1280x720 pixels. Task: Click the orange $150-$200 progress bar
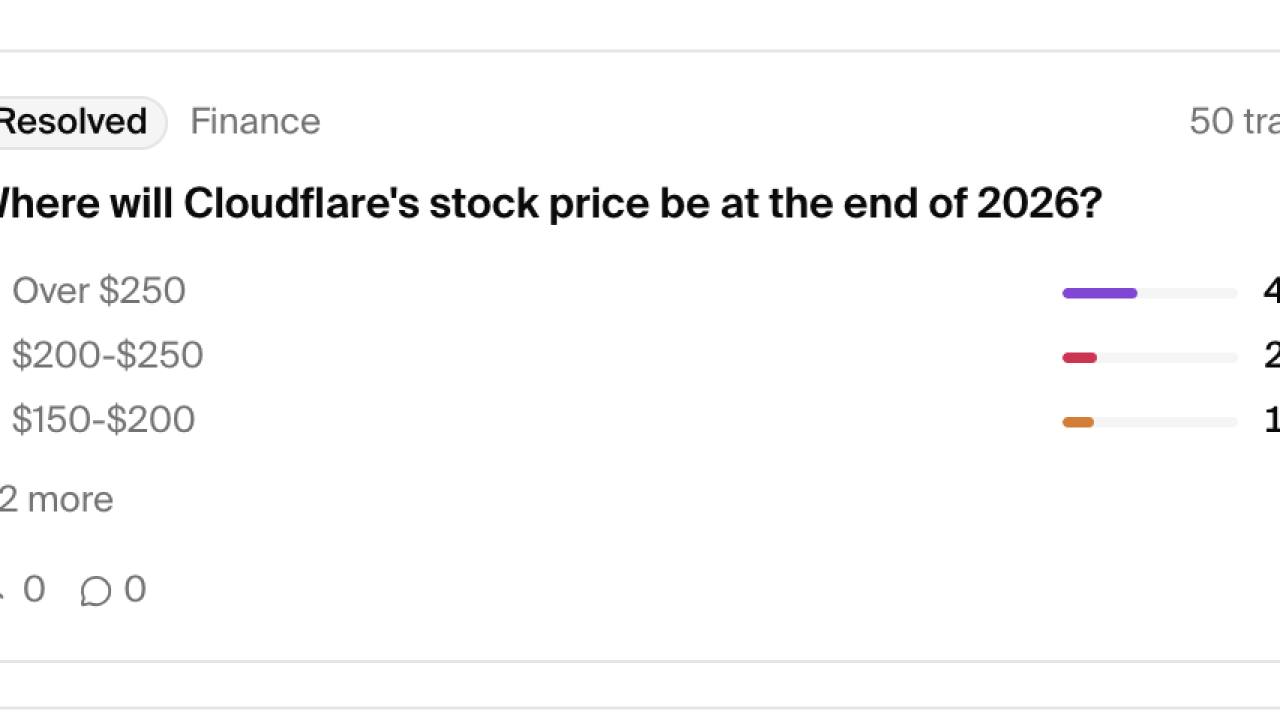click(x=1078, y=422)
